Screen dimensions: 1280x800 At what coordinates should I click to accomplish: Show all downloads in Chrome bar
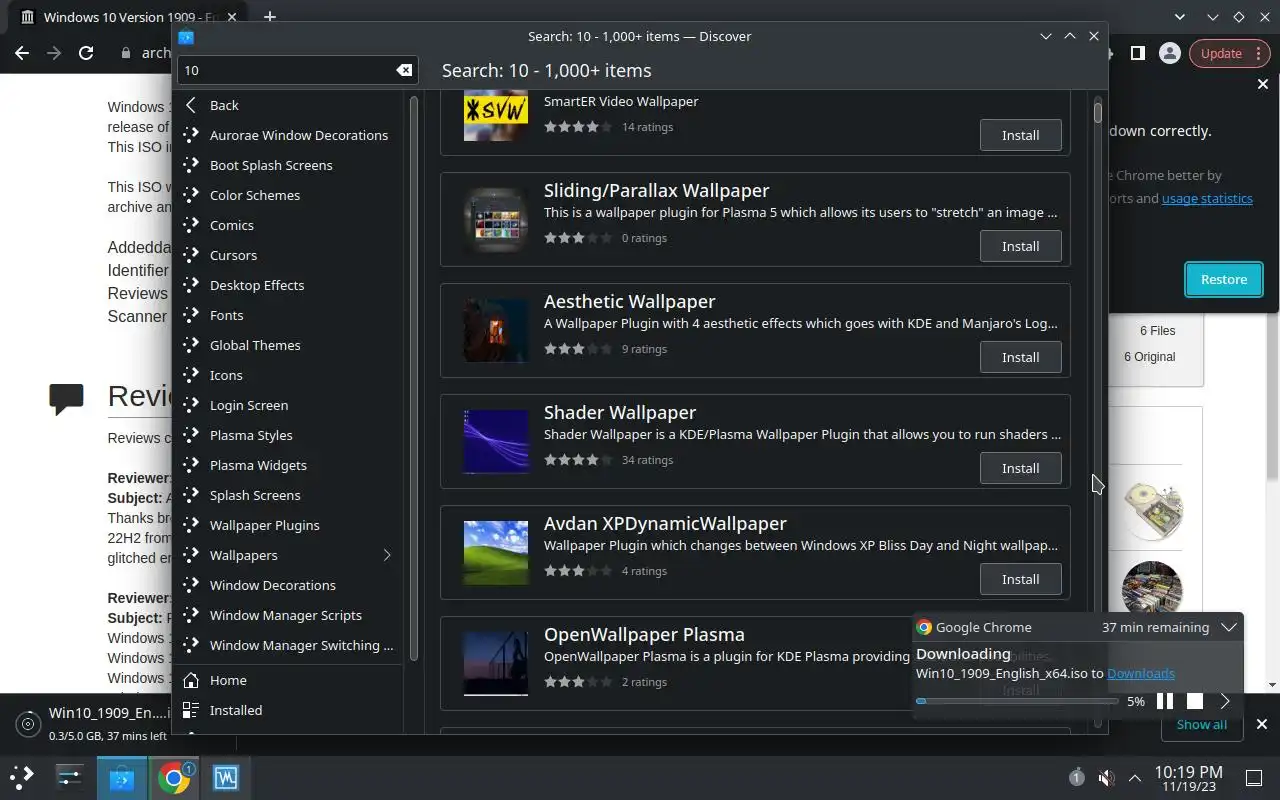1201,724
